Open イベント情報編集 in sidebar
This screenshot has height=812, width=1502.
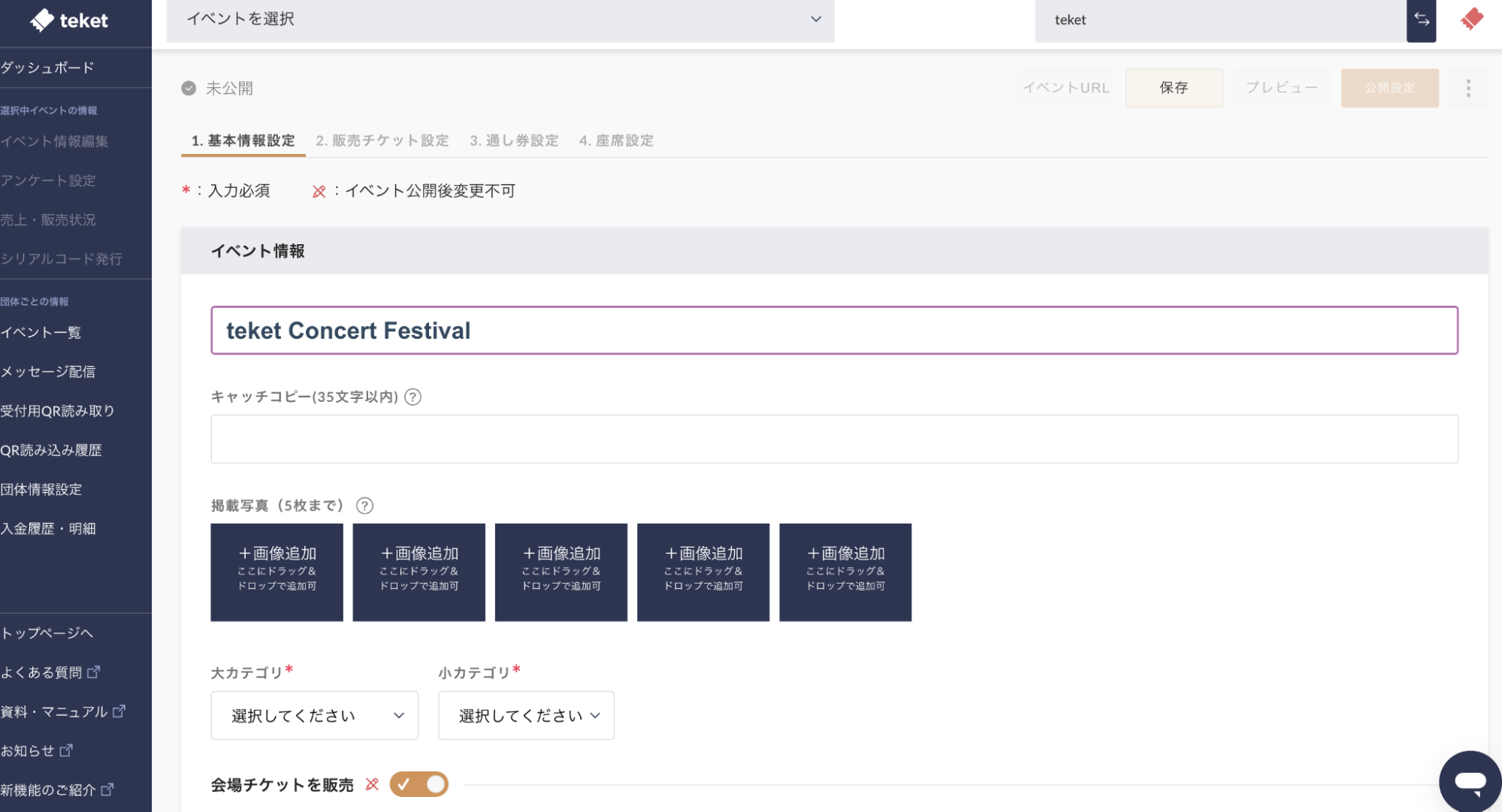click(54, 141)
